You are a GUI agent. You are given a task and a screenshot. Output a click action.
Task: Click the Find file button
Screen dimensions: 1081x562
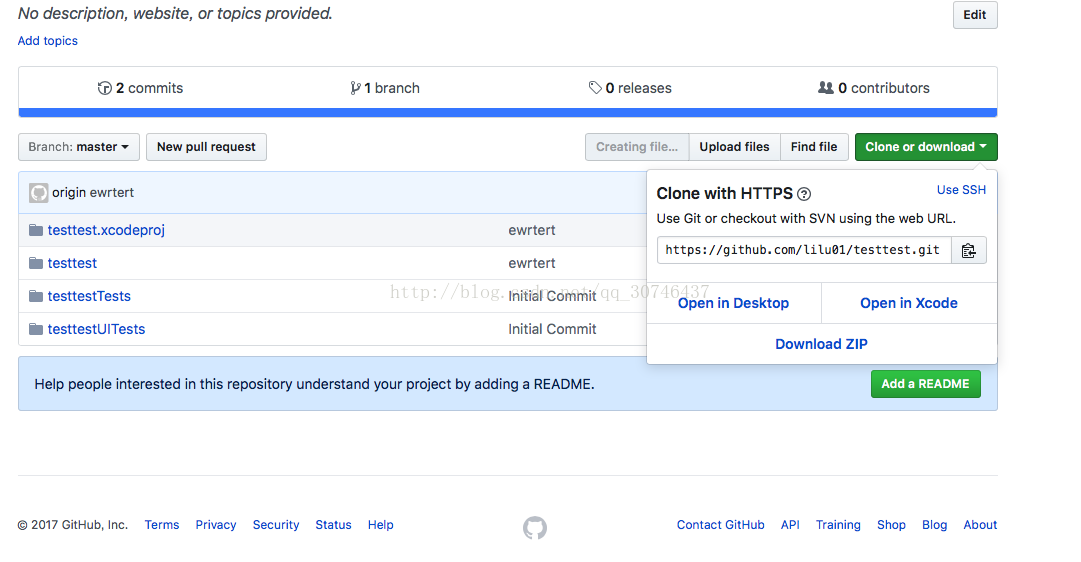coord(814,147)
